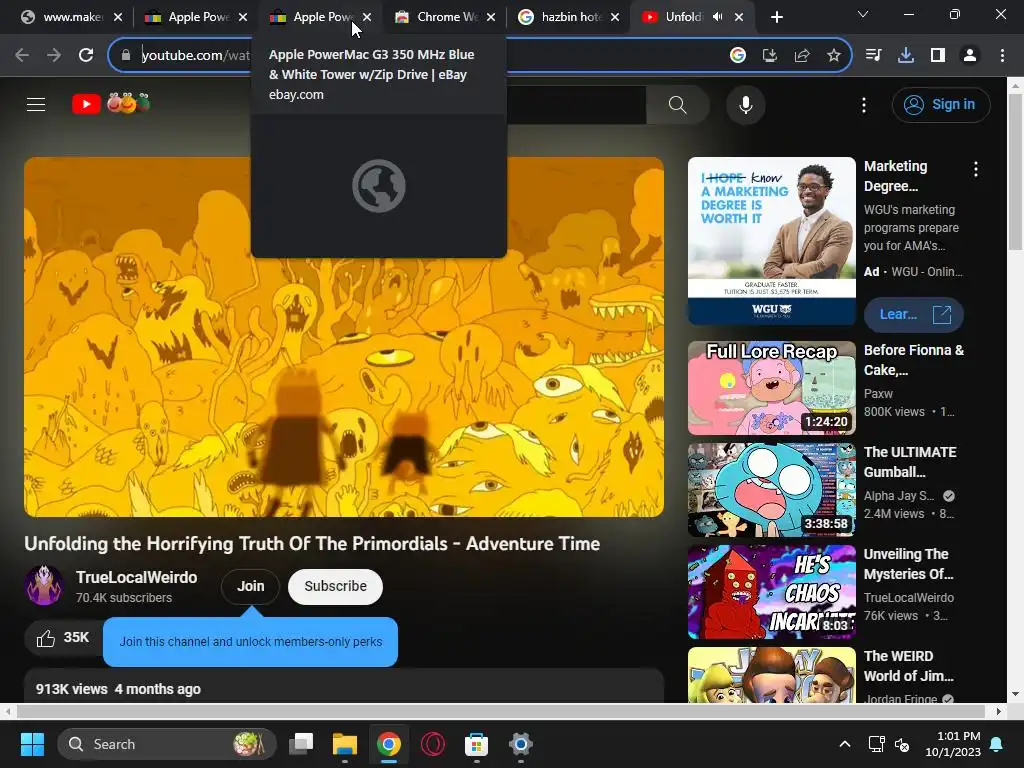Install app via address bar icon
The image size is (1024, 768).
770,56
